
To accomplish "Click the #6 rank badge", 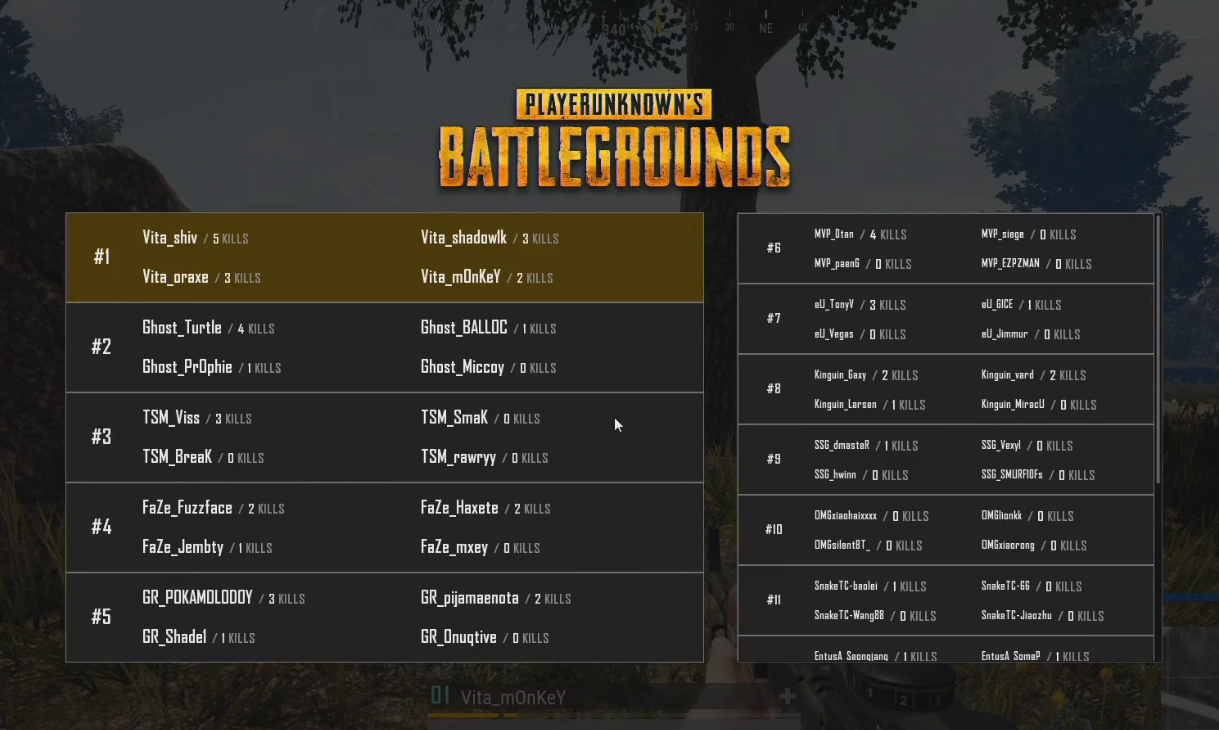I will click(x=773, y=248).
